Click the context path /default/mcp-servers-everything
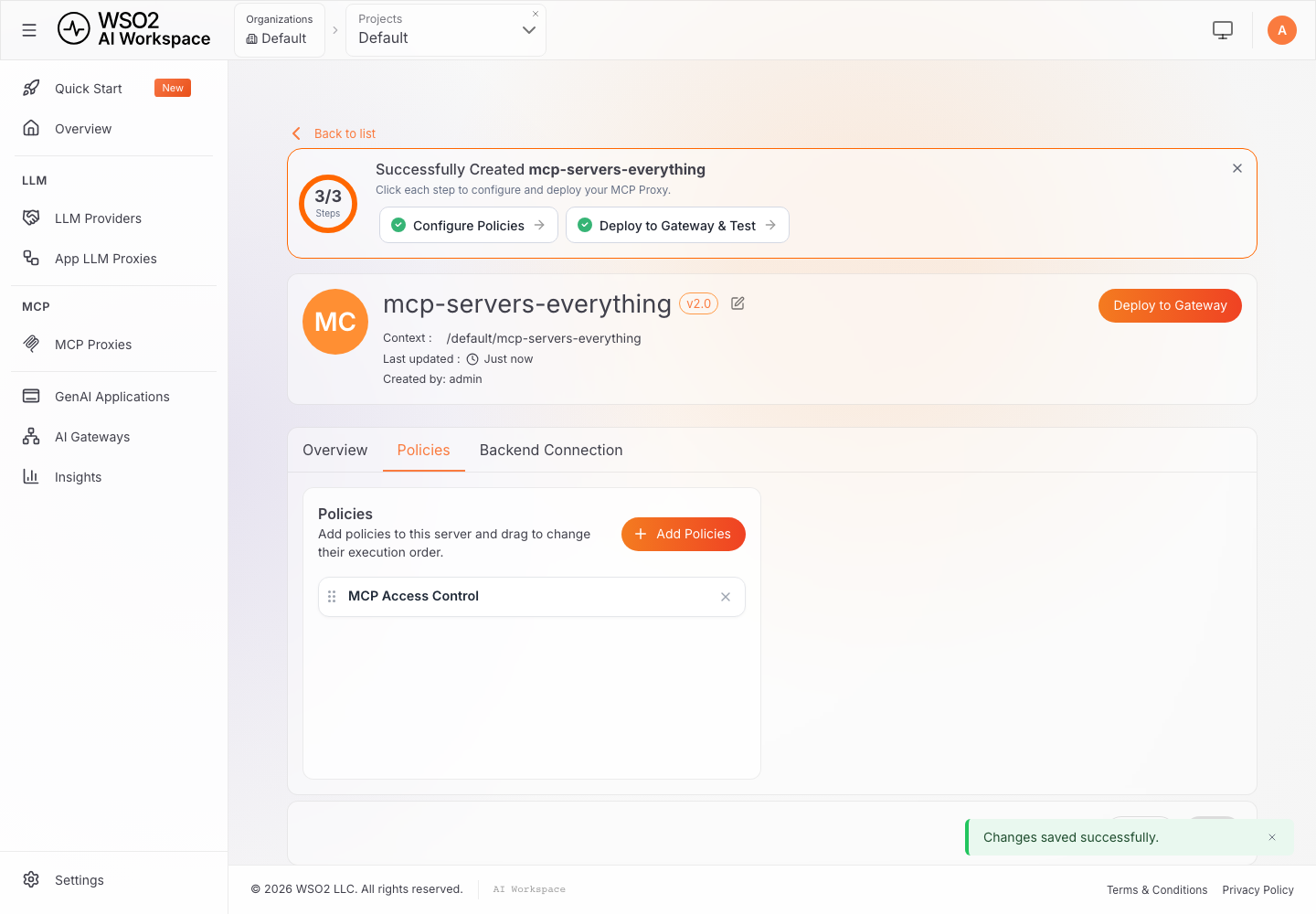This screenshot has width=1316, height=914. pos(544,338)
